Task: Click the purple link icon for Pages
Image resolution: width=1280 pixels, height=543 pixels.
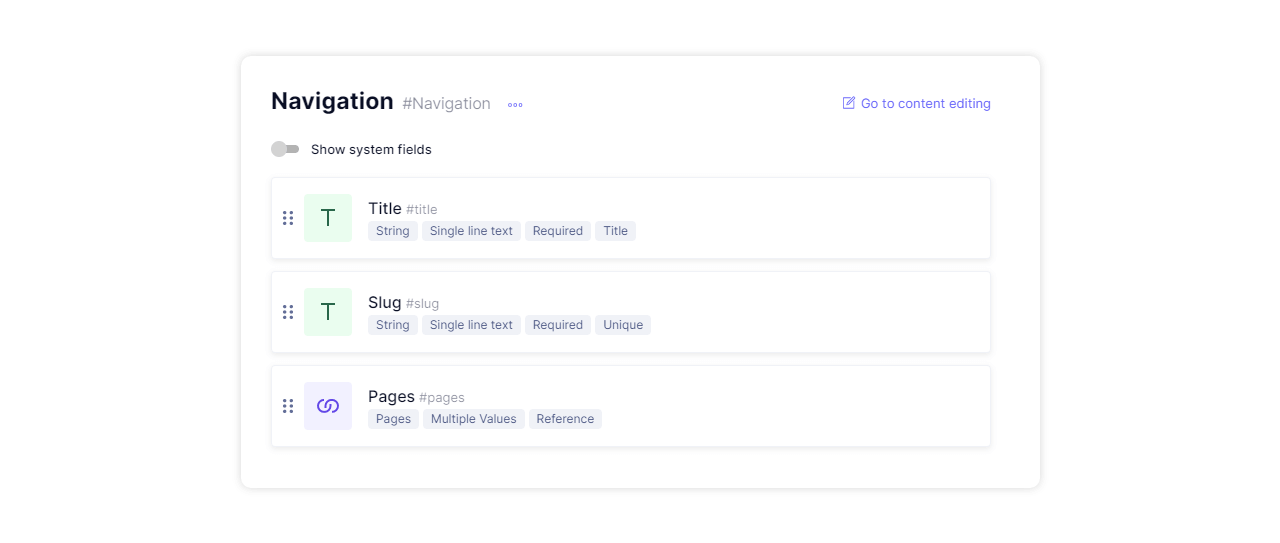Action: [x=328, y=406]
